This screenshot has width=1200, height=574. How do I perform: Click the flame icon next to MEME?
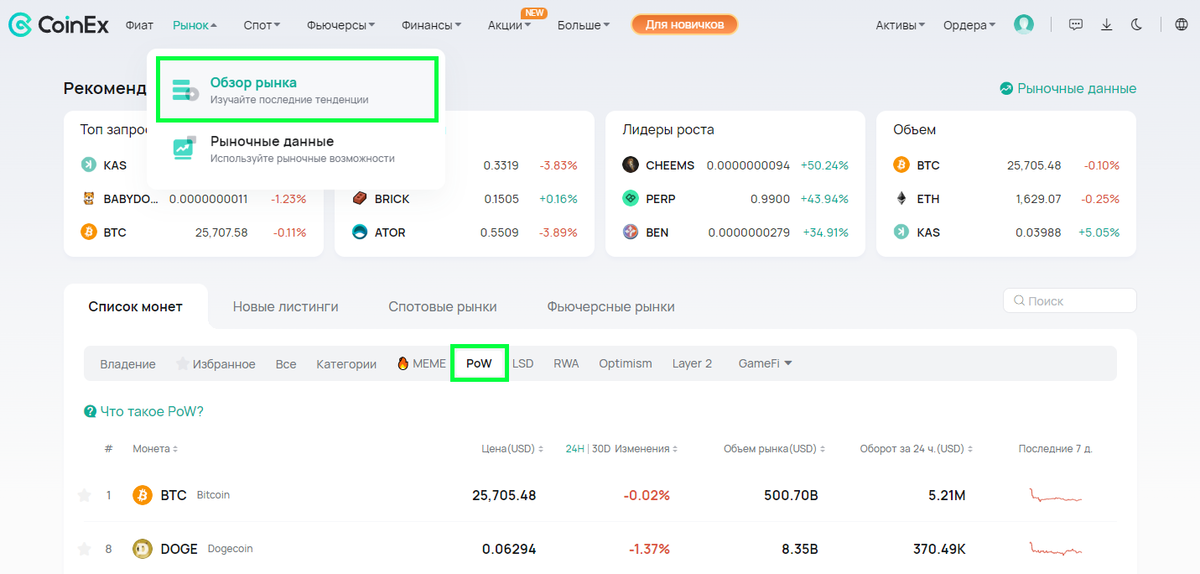[403, 364]
